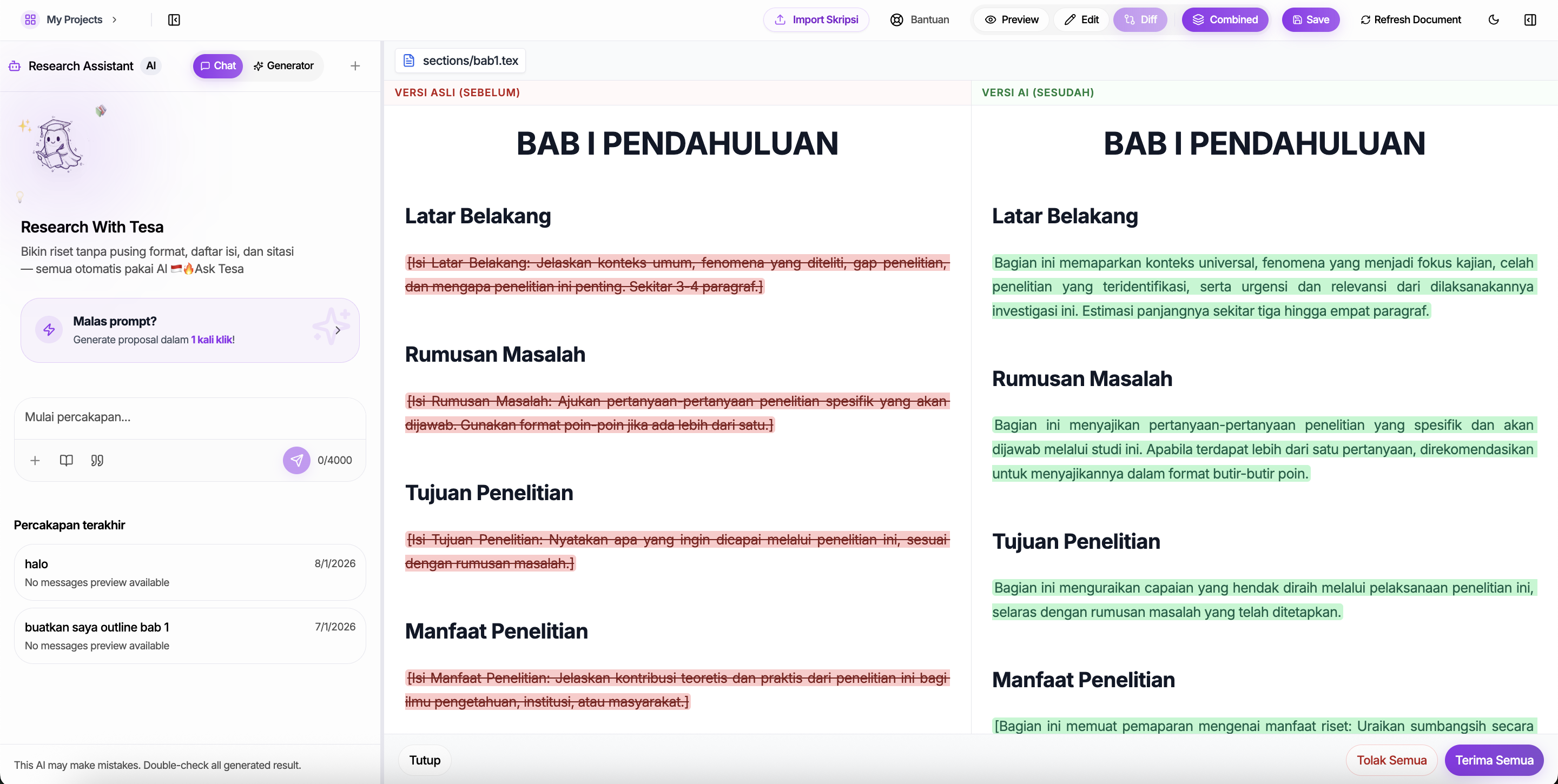Toggle dark mode with the moon icon
Viewport: 1558px width, 784px height.
pyautogui.click(x=1493, y=19)
